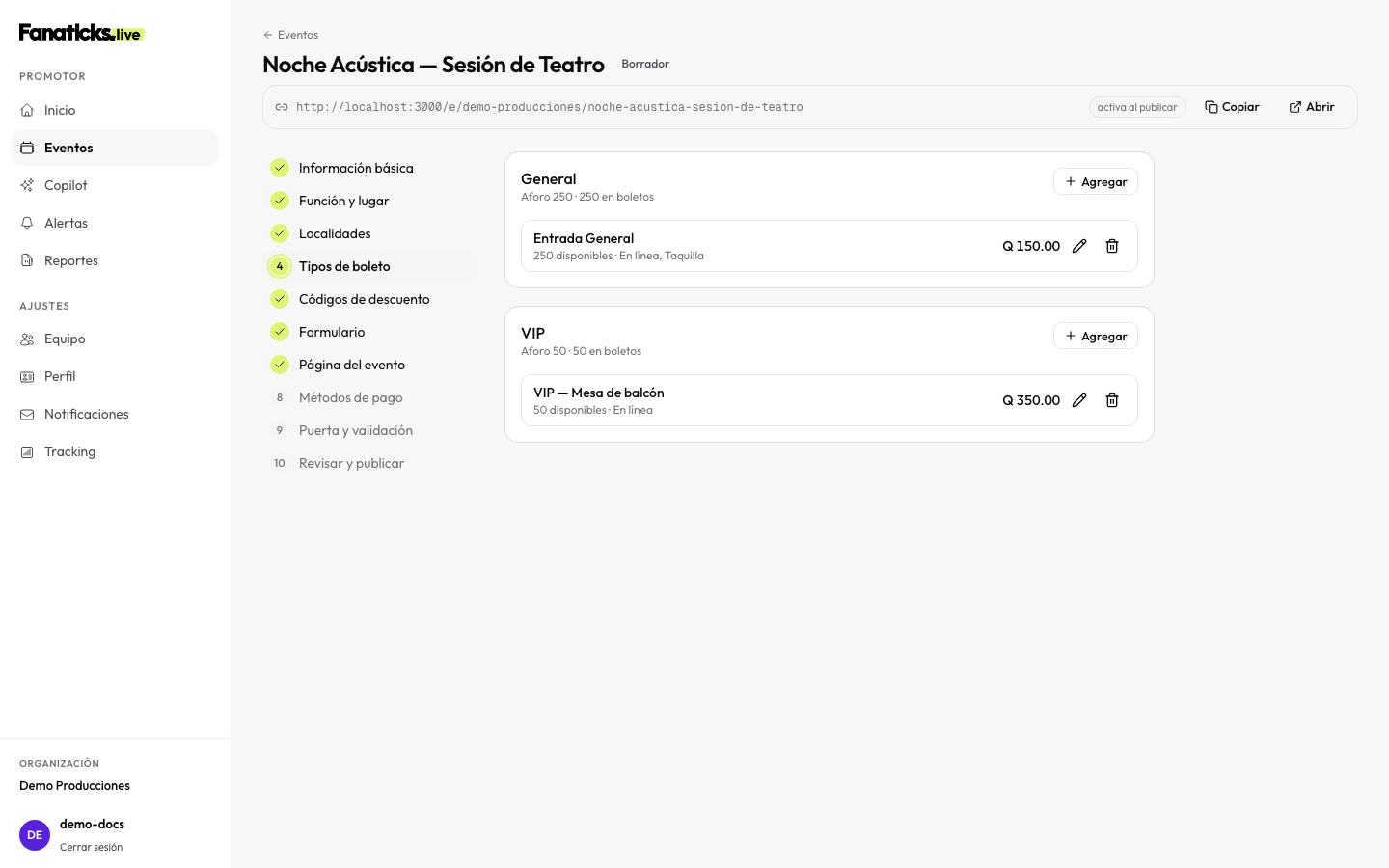This screenshot has width=1389, height=868.
Task: Add a ticket type to General
Action: pyautogui.click(x=1096, y=181)
